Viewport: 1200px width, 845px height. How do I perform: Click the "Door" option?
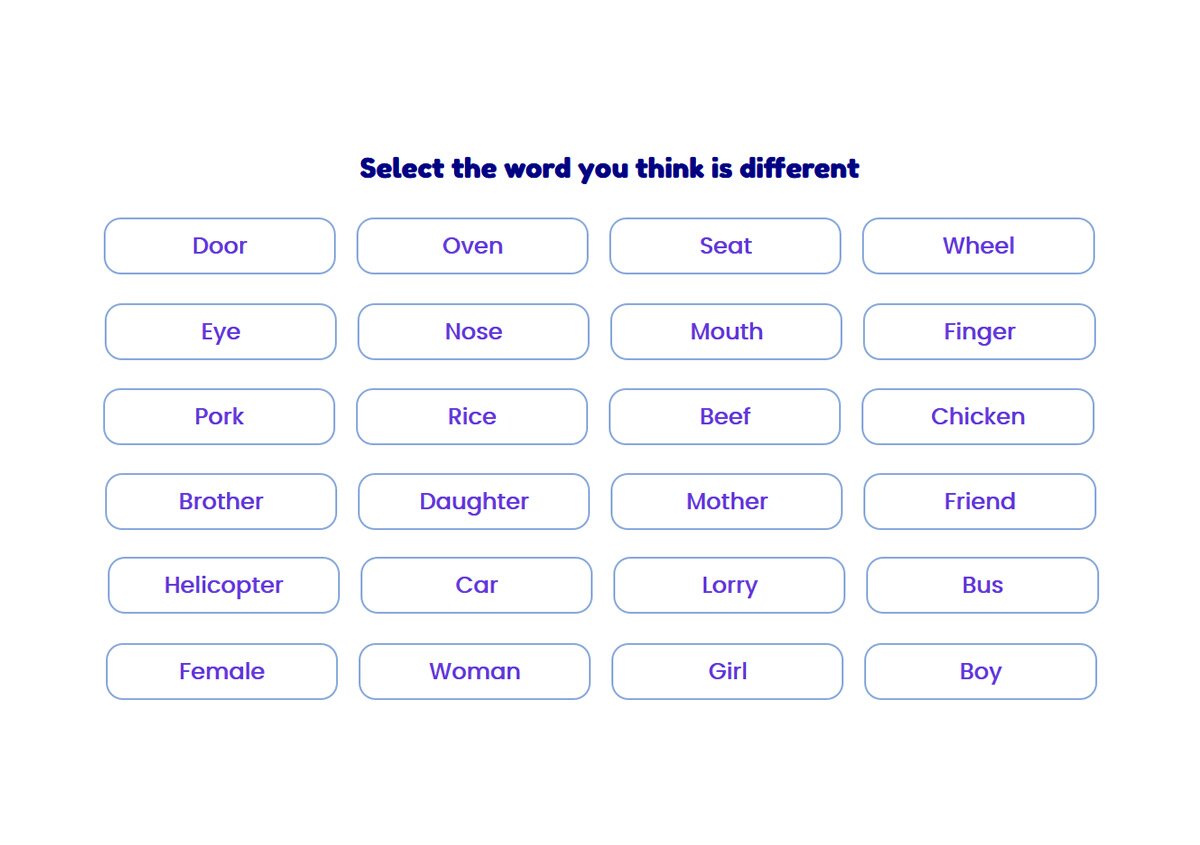pos(219,246)
